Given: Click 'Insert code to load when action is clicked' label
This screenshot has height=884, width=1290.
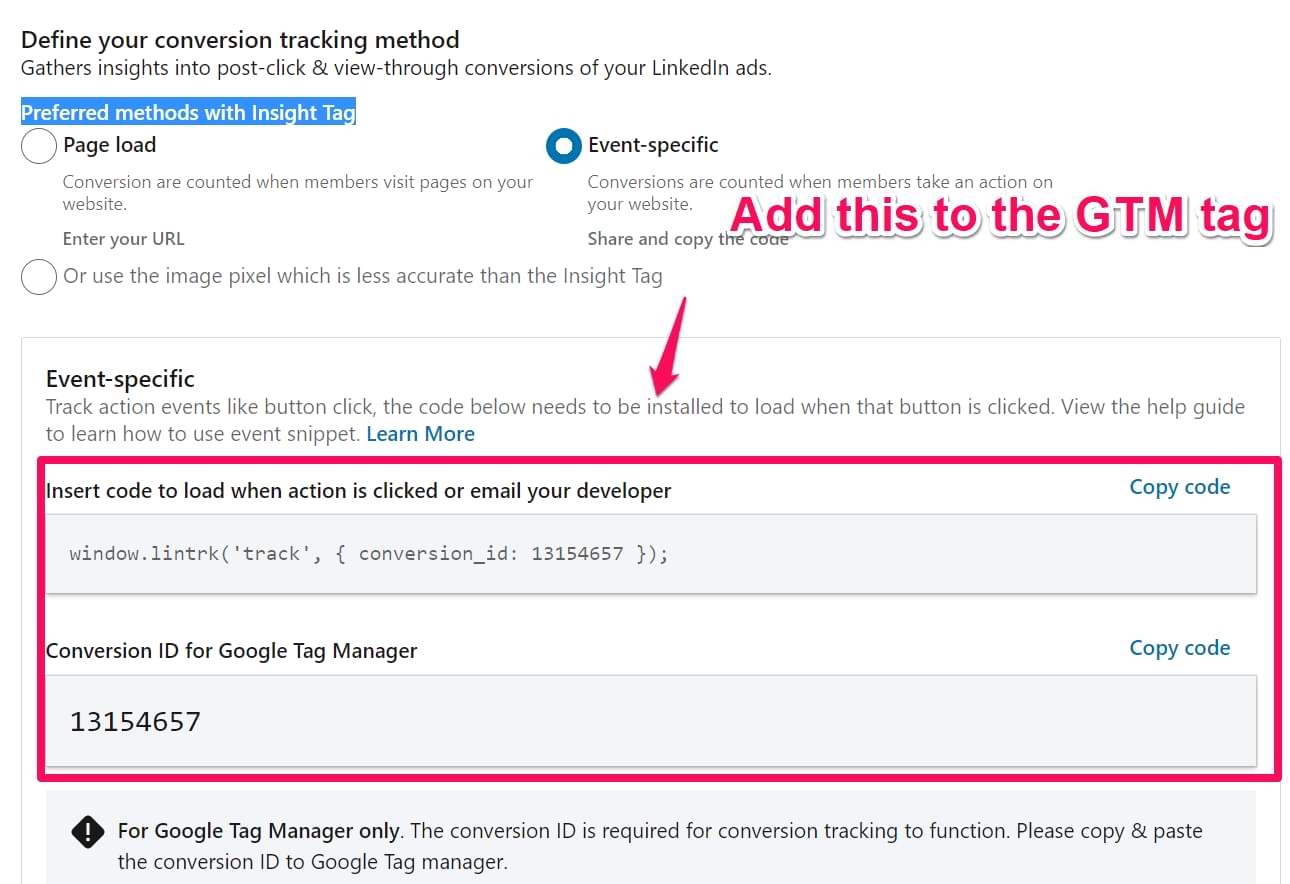Looking at the screenshot, I should [x=358, y=491].
